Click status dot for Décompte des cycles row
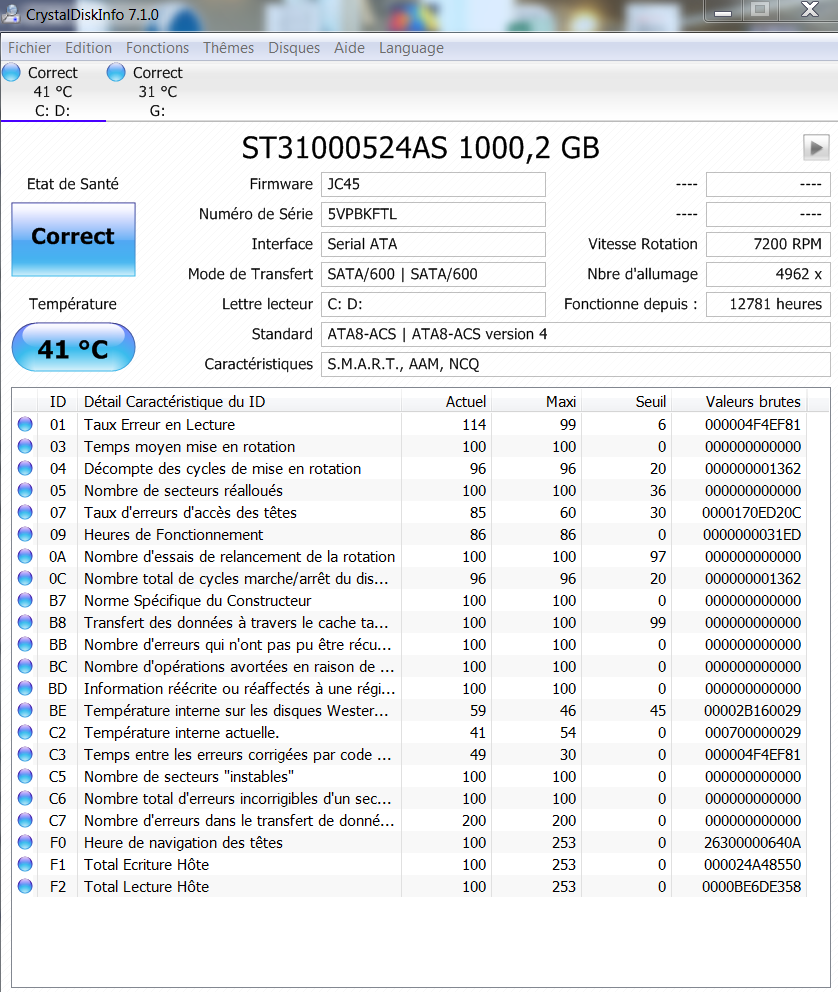Viewport: 838px width, 992px height. 25,469
